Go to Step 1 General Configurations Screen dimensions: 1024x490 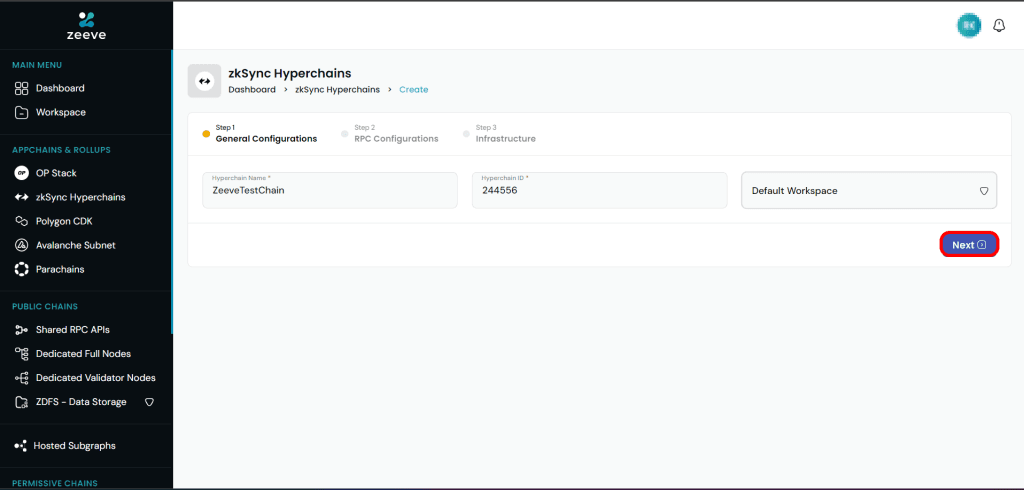coord(260,133)
